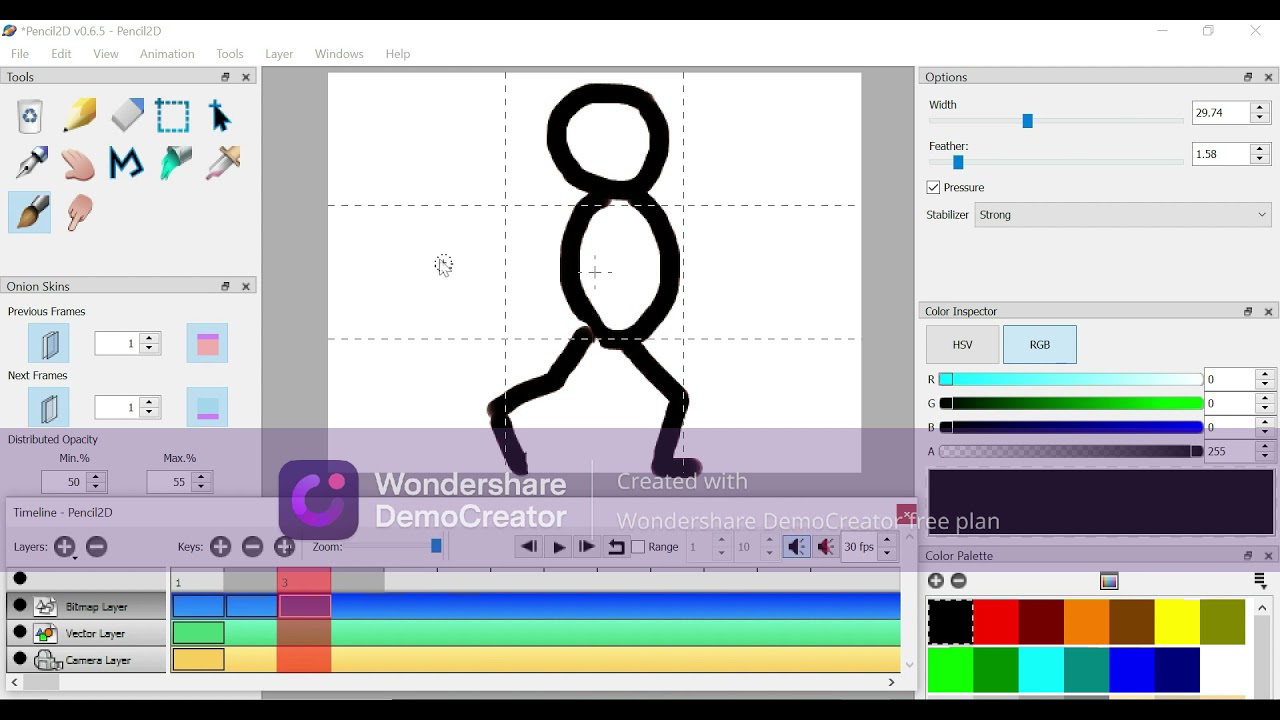This screenshot has width=1280, height=720.
Task: Open the Stabilizer dropdown
Action: [x=1123, y=215]
